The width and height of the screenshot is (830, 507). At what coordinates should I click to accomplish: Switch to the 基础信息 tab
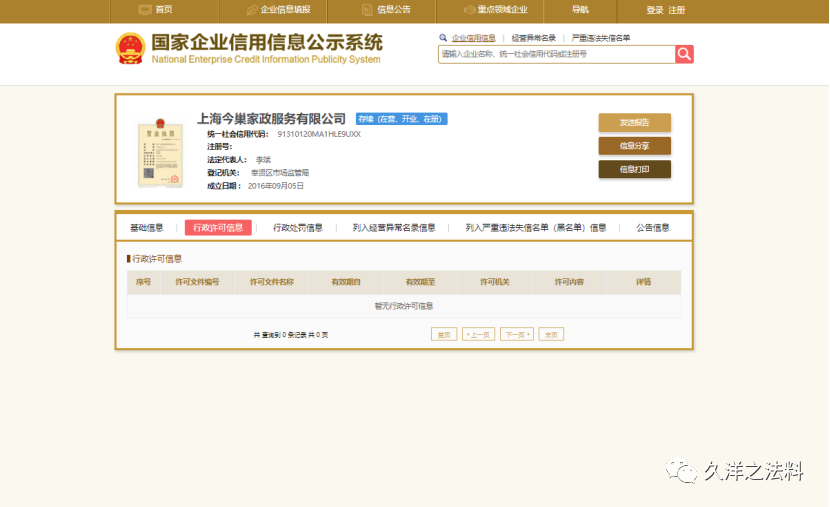(147, 228)
